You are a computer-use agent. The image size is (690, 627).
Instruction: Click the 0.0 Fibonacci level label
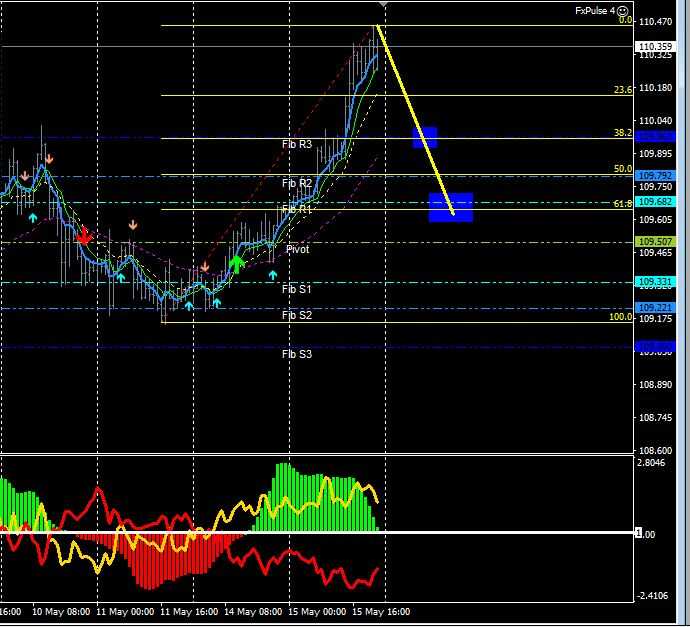point(625,20)
